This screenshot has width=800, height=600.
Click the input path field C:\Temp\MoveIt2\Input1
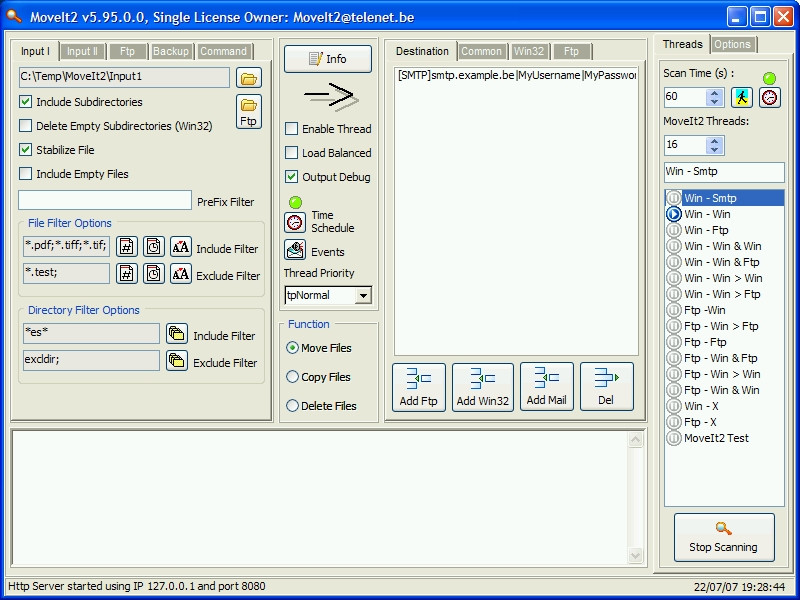pyautogui.click(x=124, y=77)
